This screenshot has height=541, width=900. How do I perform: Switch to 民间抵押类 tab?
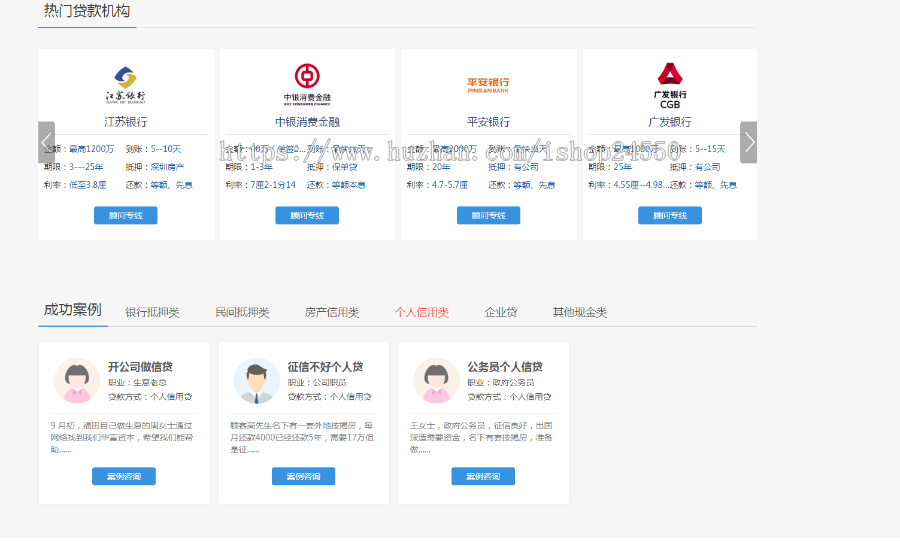pyautogui.click(x=242, y=312)
